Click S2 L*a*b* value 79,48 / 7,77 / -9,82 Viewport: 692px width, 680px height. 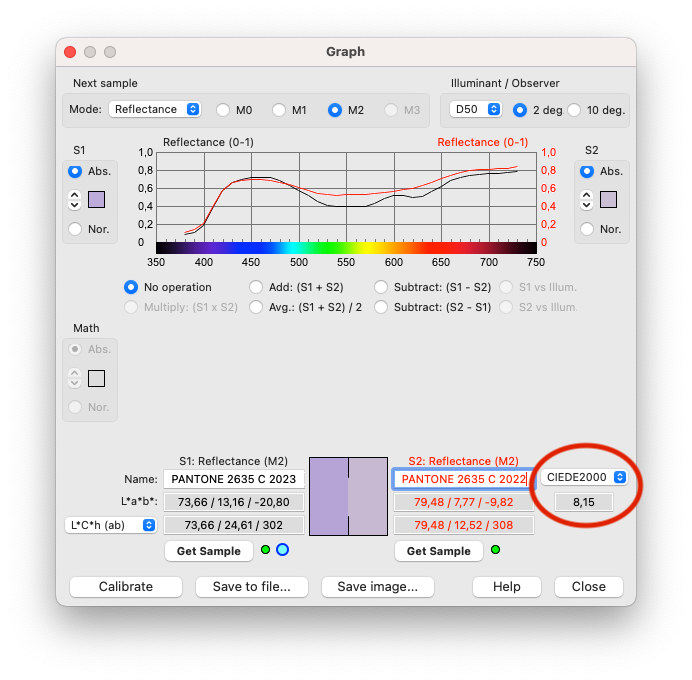[464, 502]
